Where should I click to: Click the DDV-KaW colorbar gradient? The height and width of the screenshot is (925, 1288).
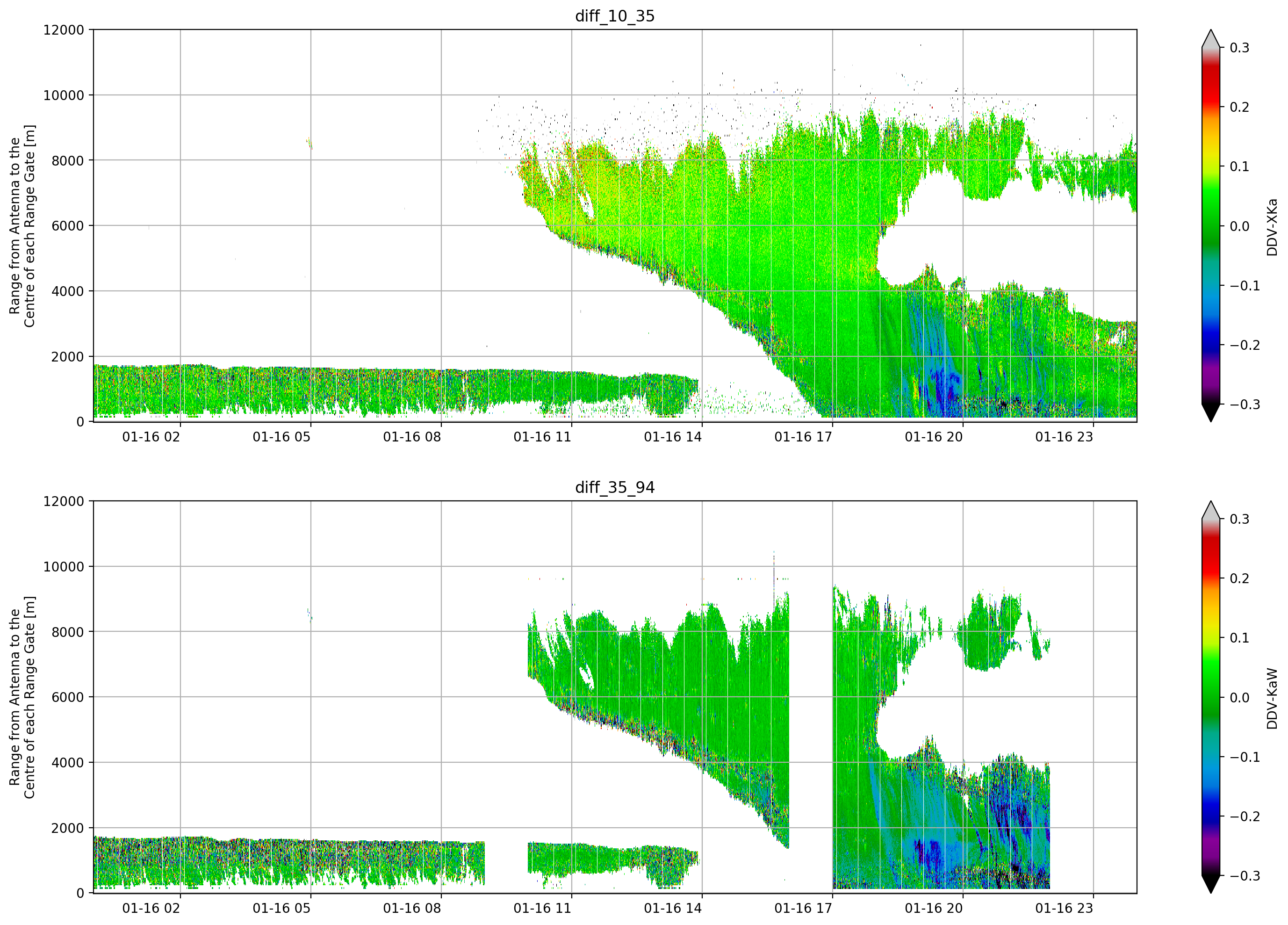[1211, 697]
